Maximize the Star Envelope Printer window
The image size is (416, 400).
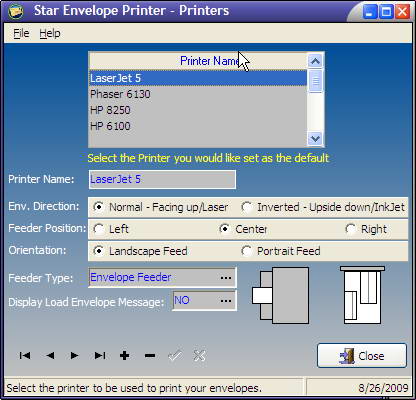[386, 12]
